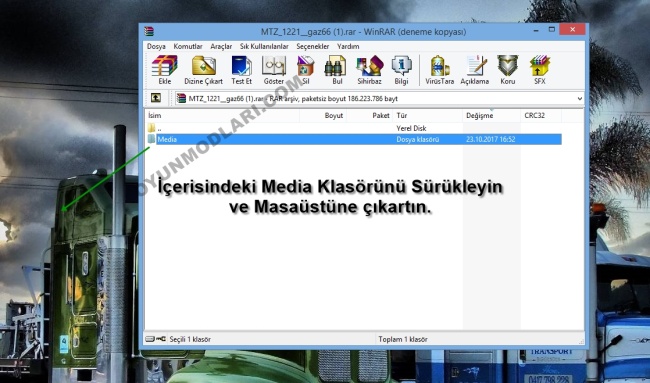Screen dimensions: 650x383
Task: Go up one folder level button
Action: 155,98
